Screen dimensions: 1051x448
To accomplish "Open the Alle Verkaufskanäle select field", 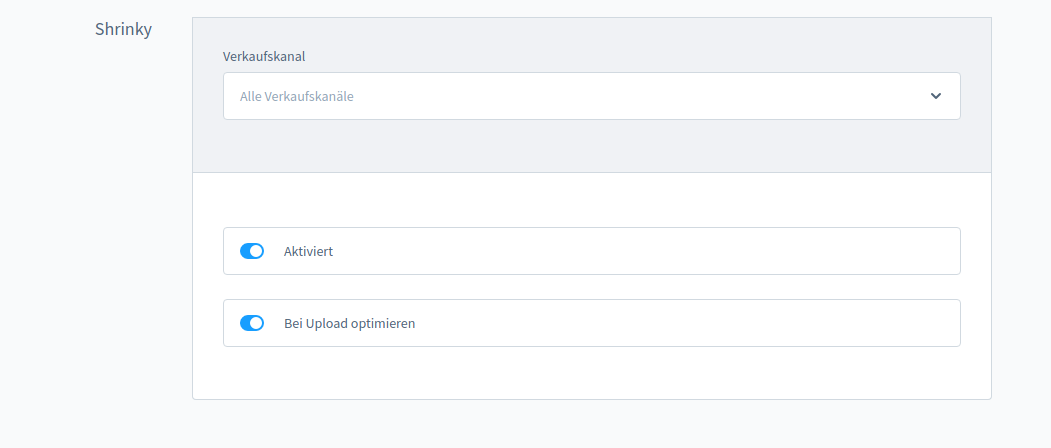I will [591, 96].
